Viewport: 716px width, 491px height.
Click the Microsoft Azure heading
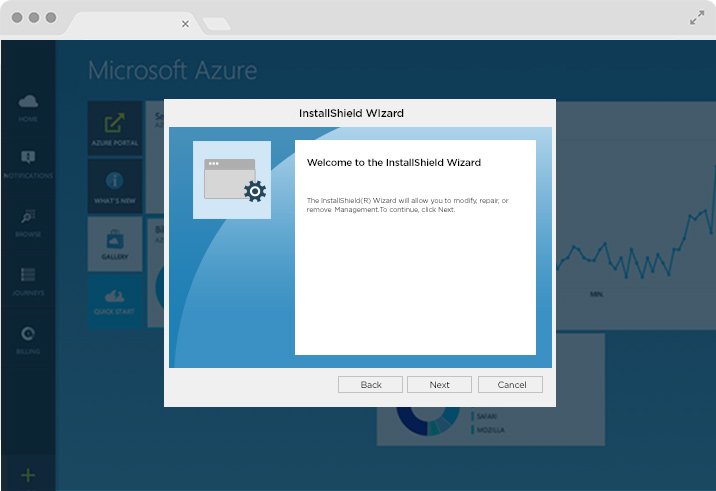click(x=173, y=70)
